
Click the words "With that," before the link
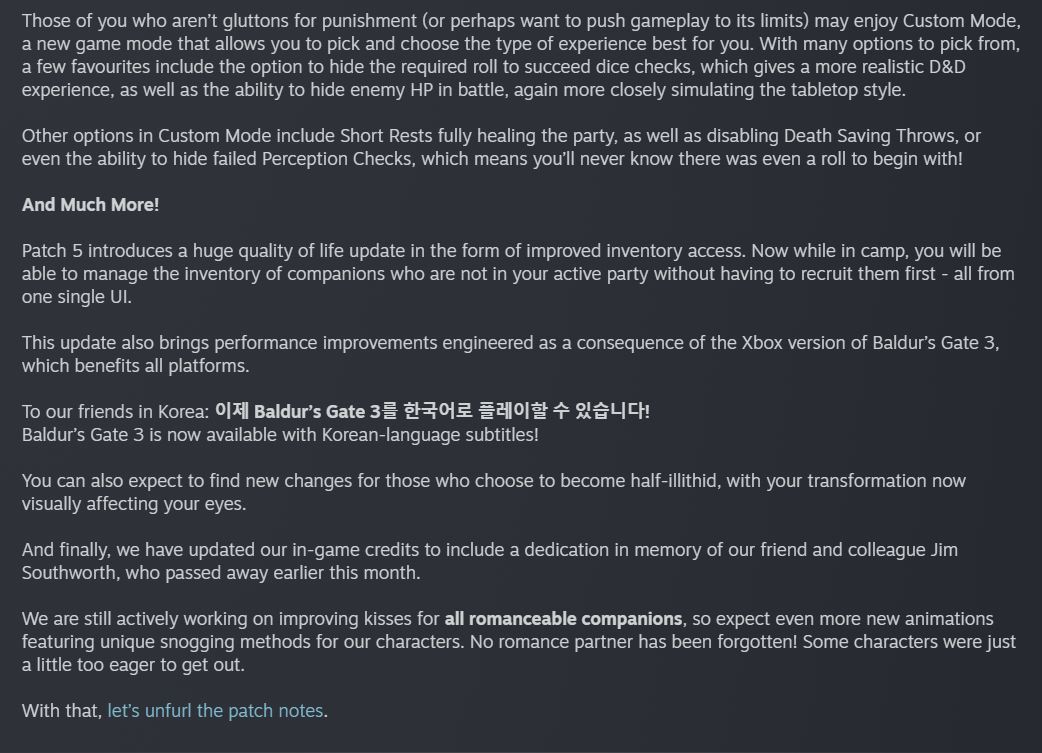pyautogui.click(x=62, y=711)
